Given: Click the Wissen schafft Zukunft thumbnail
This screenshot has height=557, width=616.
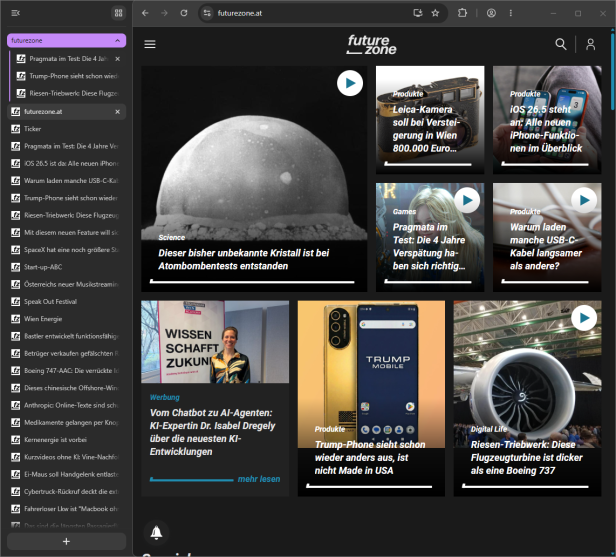Looking at the screenshot, I should tap(215, 342).
